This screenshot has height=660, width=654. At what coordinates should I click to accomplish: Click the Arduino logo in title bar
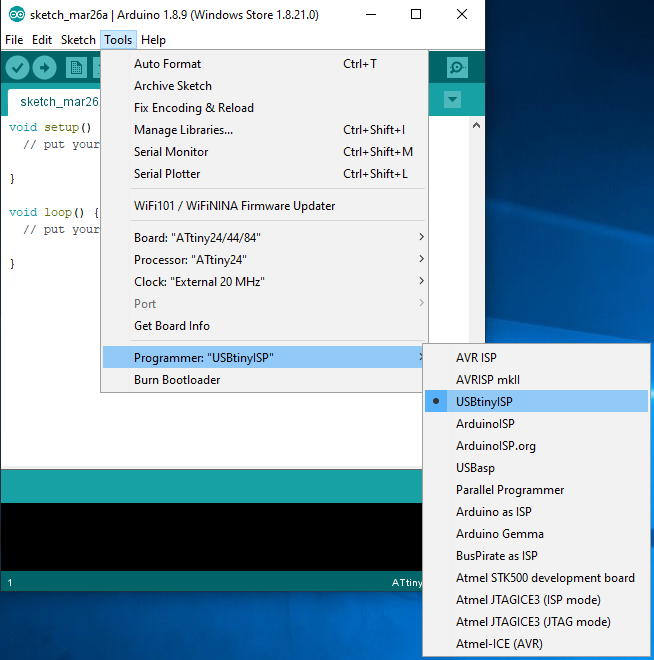[x=17, y=15]
